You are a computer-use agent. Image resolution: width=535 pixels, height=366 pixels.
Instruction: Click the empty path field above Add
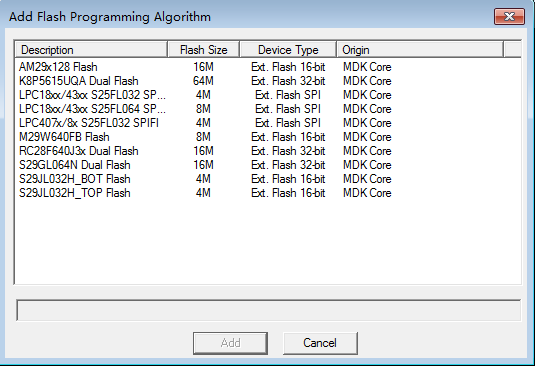click(x=269, y=310)
